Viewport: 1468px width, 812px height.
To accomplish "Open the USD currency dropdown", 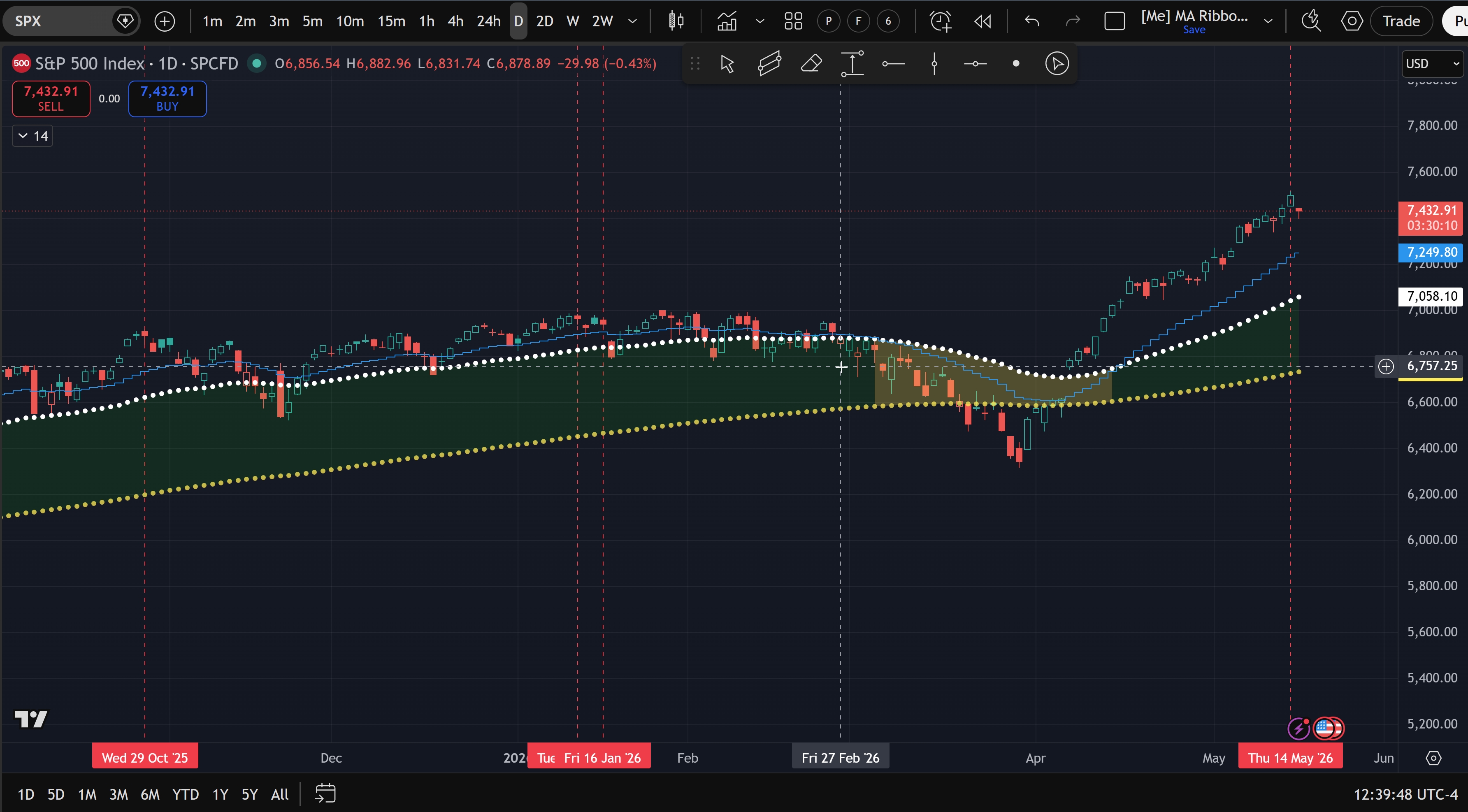I will coord(1432,63).
